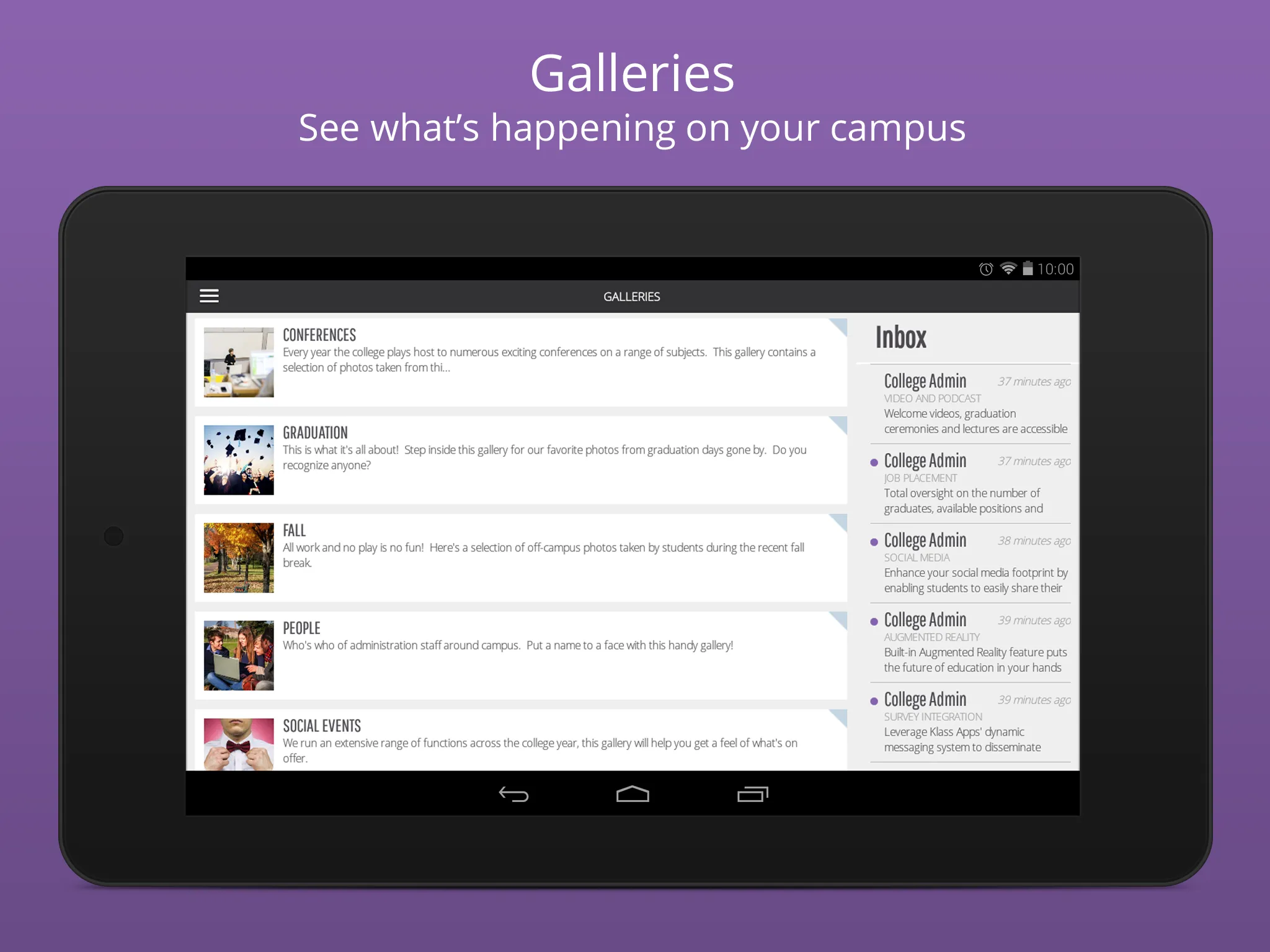Select the Galleries title tab

634,297
